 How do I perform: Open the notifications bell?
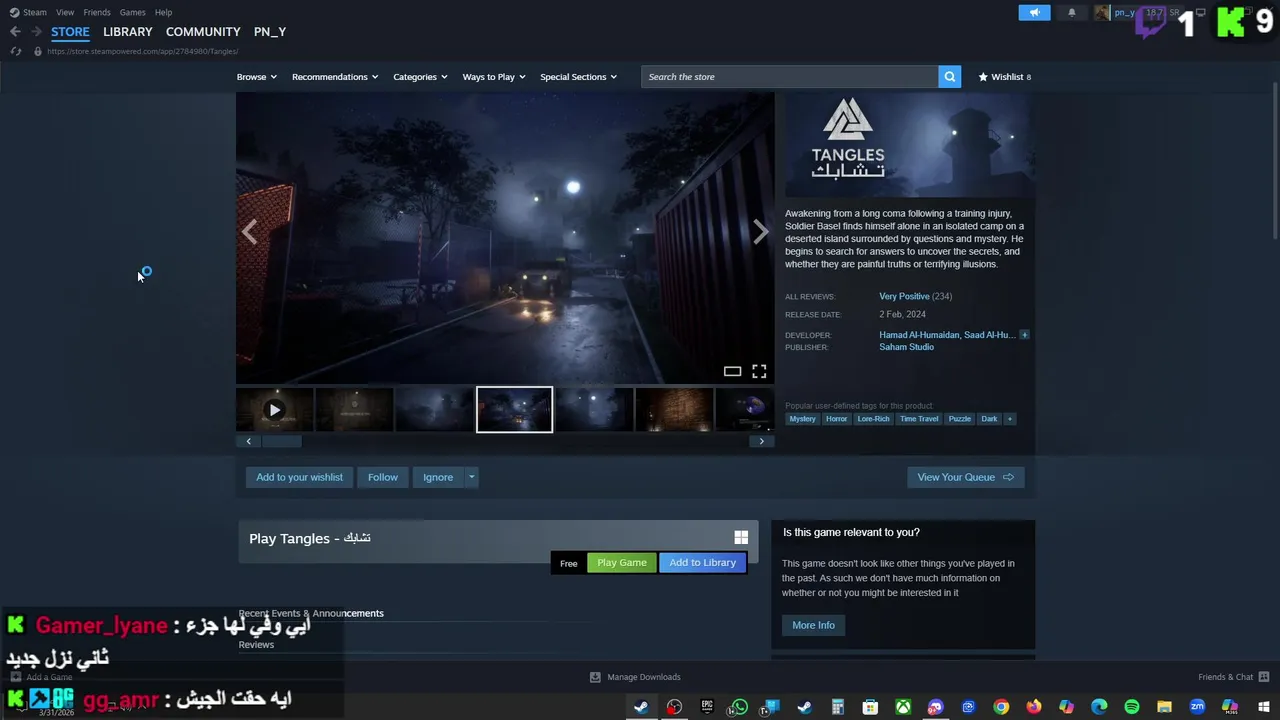(x=1072, y=13)
